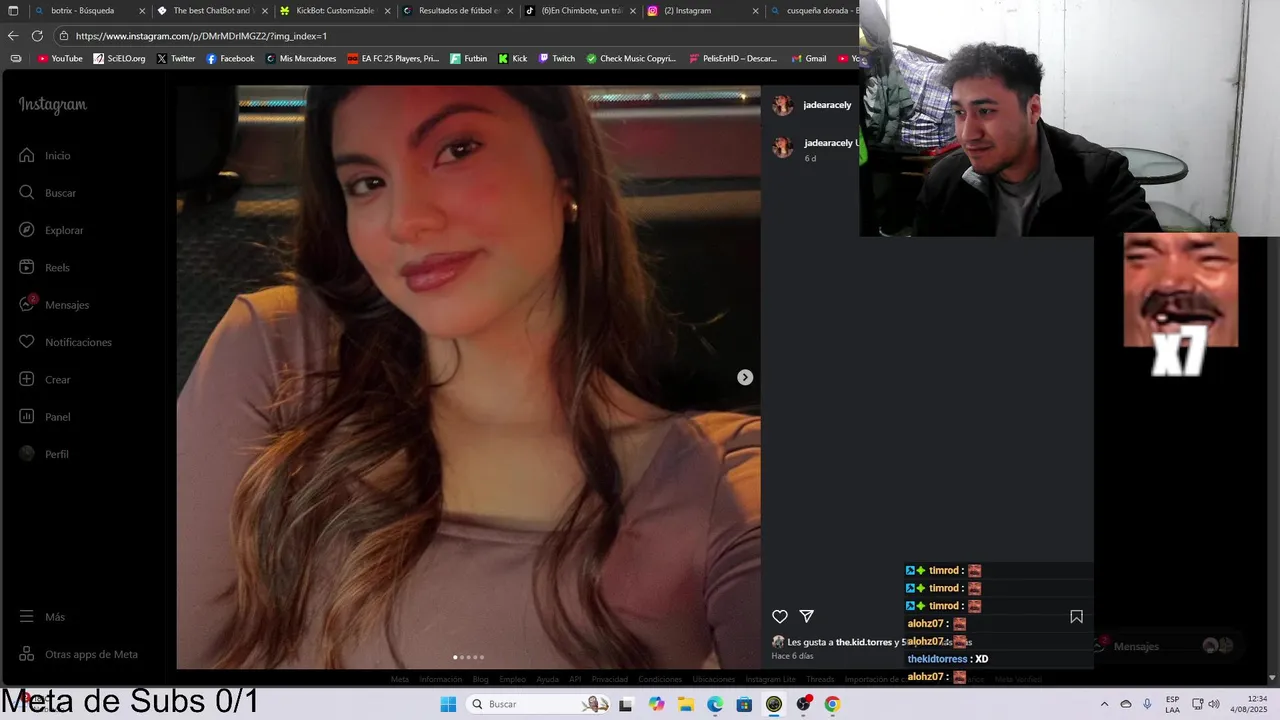1280x720 pixels.
Task: Click ESP LAA language indicator
Action: click(1172, 704)
